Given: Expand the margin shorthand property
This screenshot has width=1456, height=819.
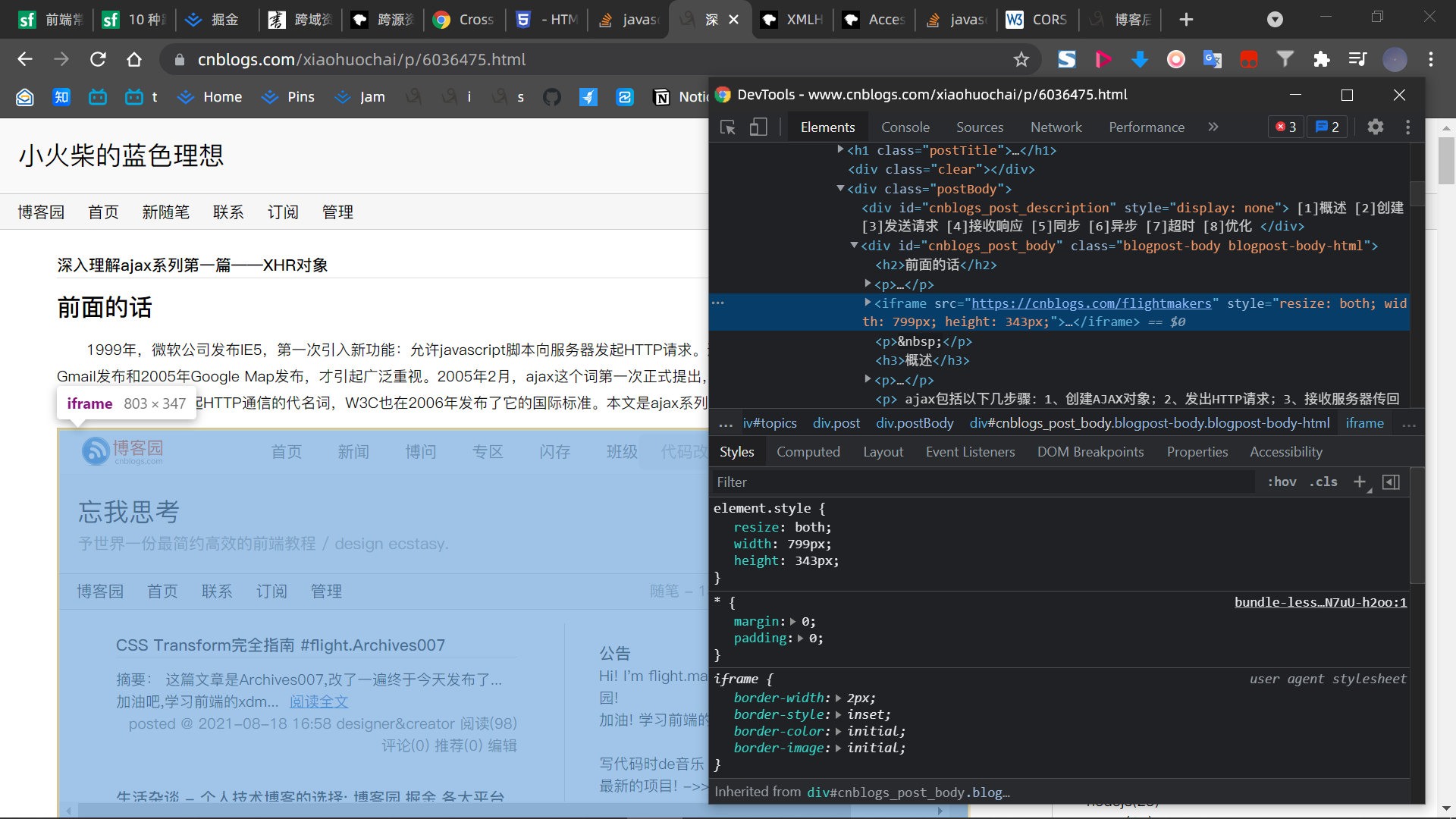Looking at the screenshot, I should click(x=793, y=622).
